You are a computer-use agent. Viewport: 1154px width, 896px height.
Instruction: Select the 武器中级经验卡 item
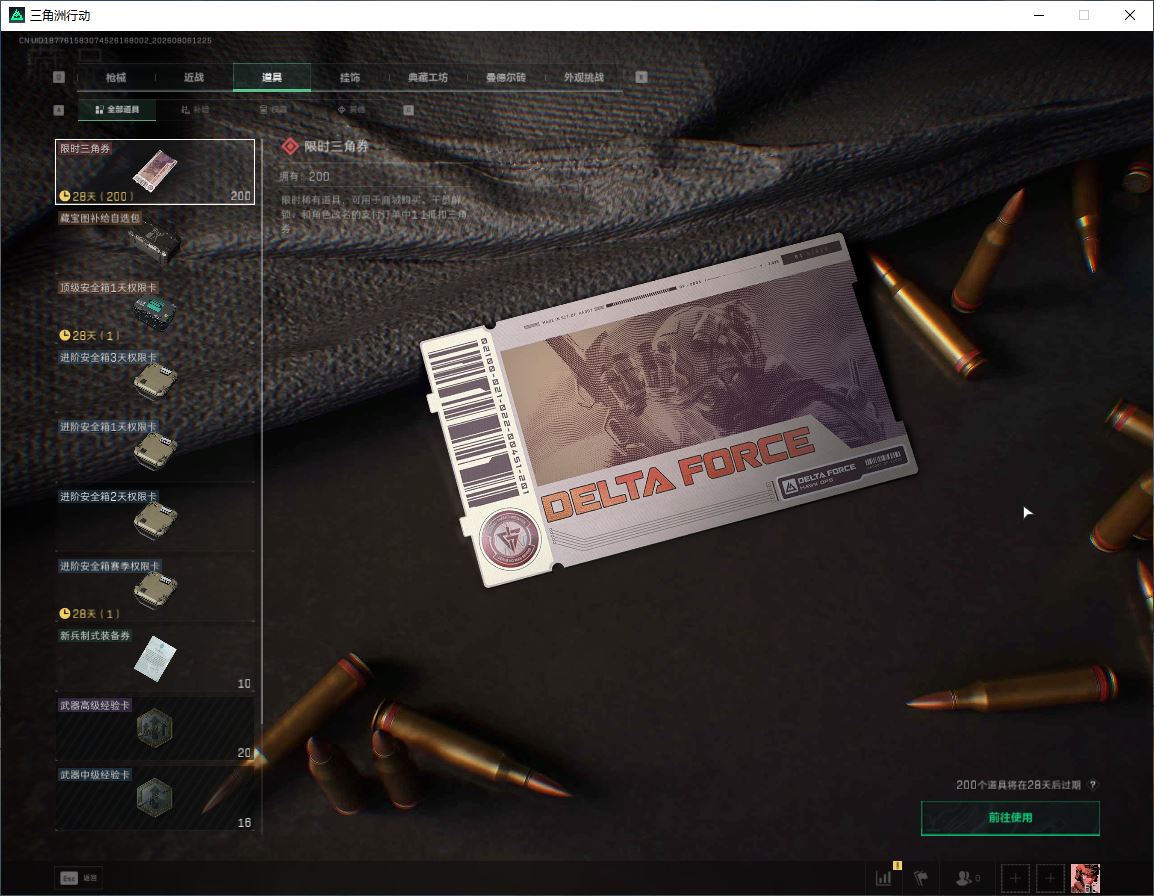coord(155,797)
